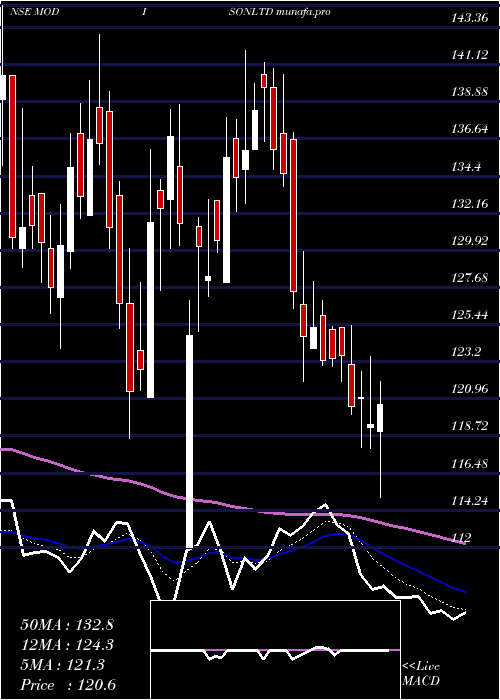Click the 136.64 price axis label
Image resolution: width=500 pixels, height=700 pixels.
tap(469, 129)
